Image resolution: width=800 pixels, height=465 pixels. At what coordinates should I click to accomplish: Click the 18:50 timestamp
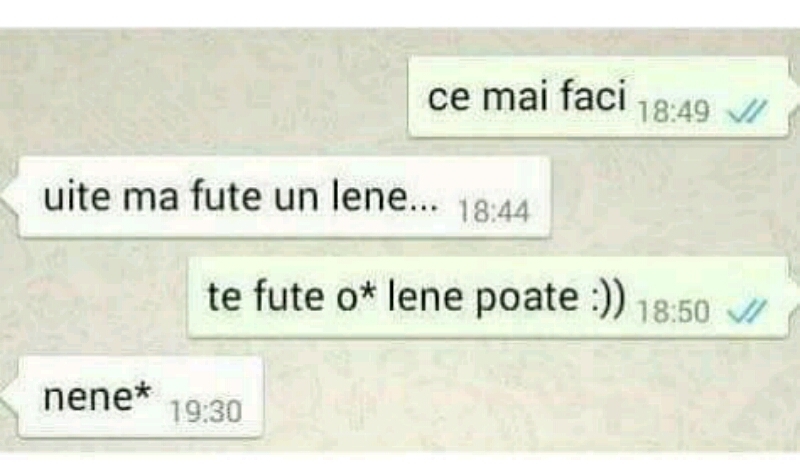pos(674,311)
